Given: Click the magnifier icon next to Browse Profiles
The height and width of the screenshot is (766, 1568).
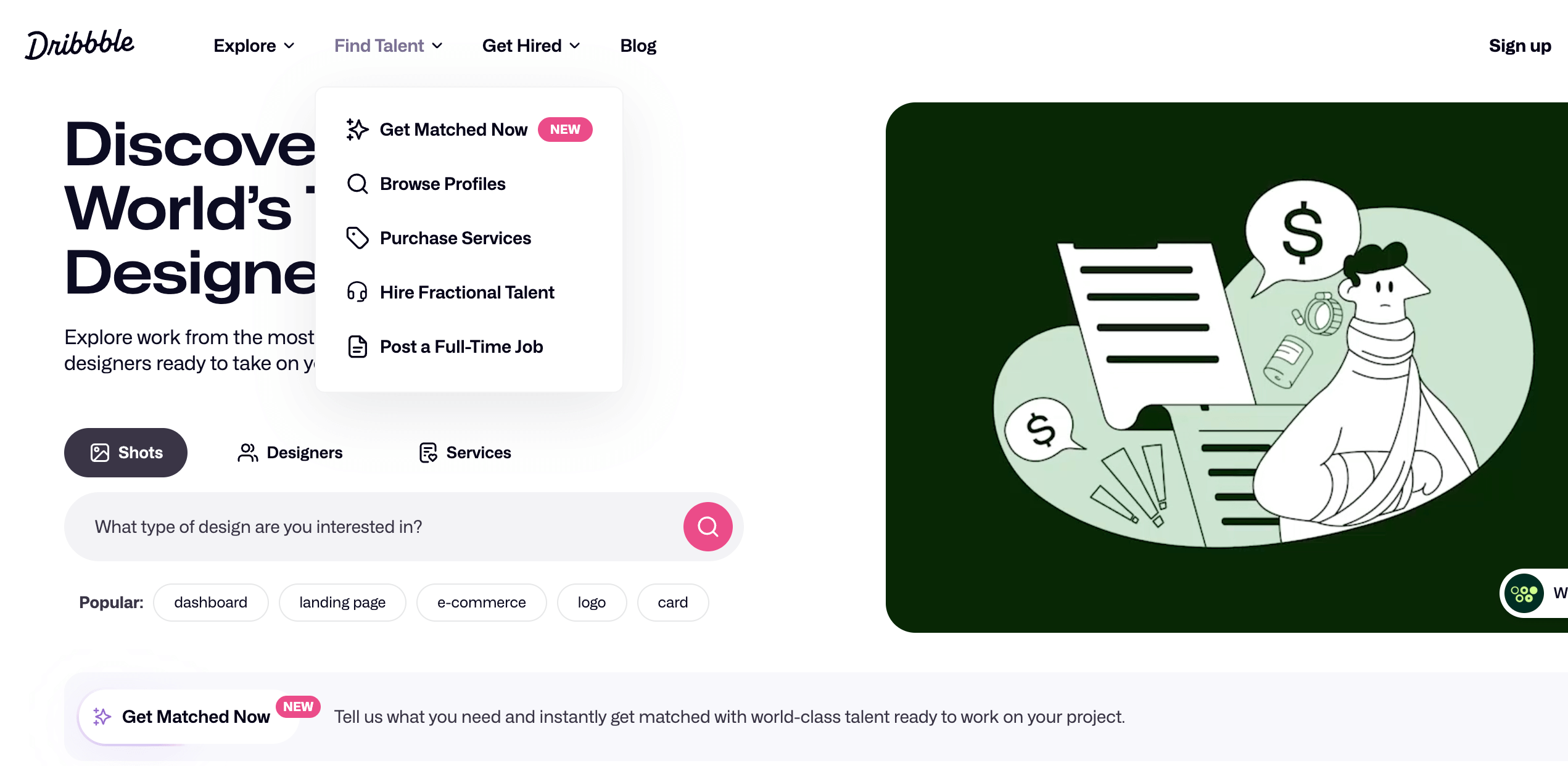Looking at the screenshot, I should click(357, 184).
